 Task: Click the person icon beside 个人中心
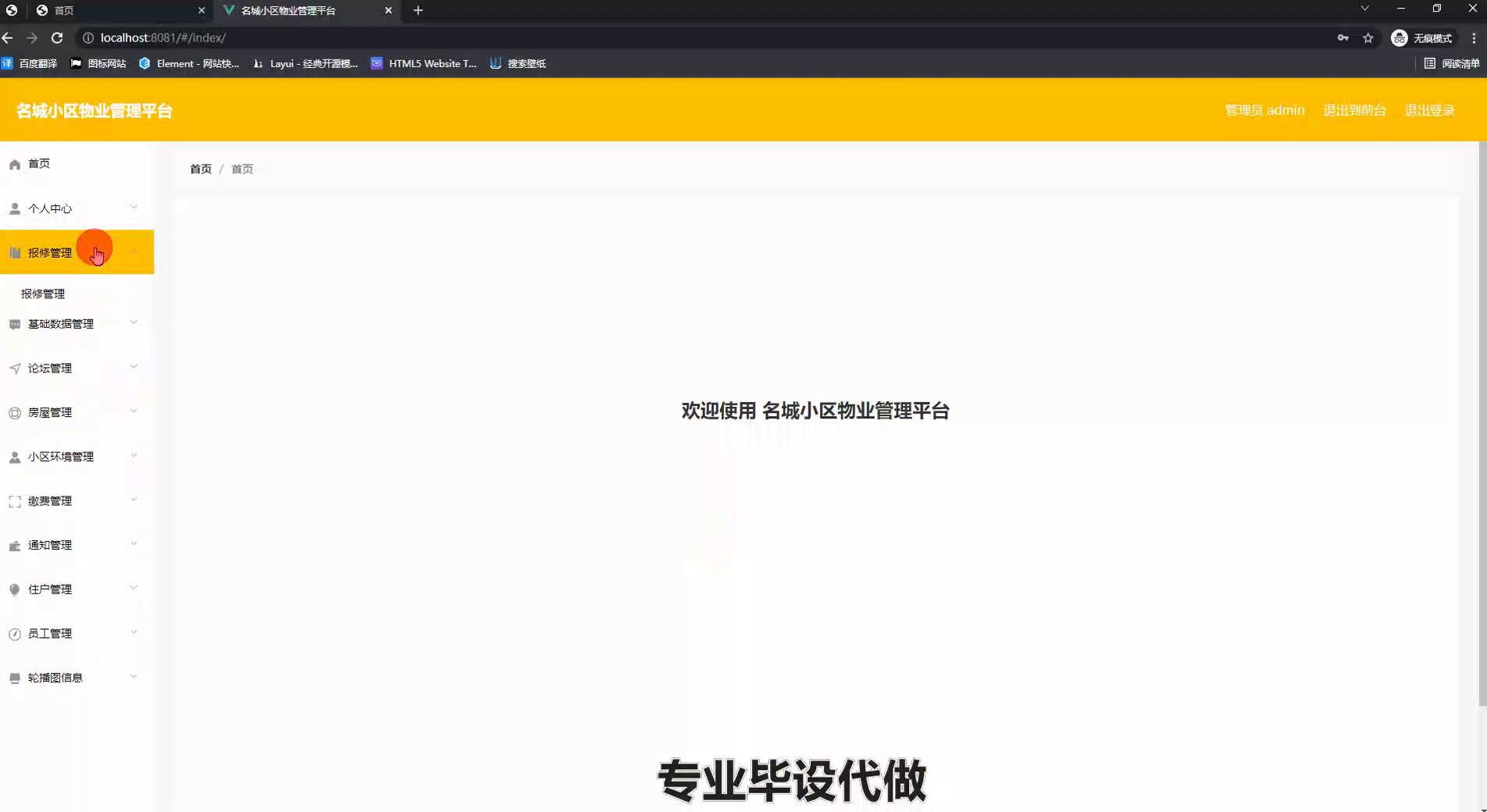[14, 208]
